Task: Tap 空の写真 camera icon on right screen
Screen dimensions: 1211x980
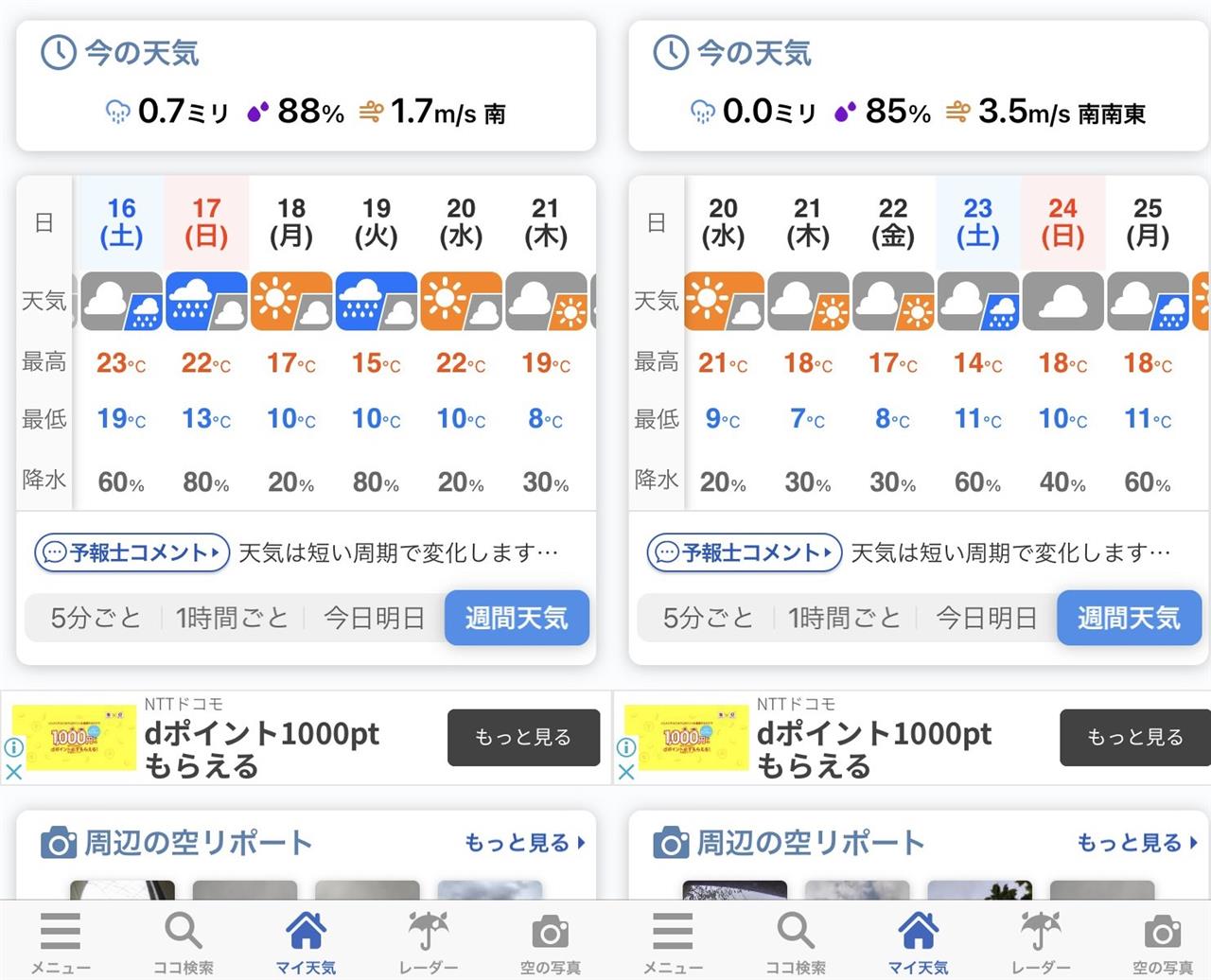Action: [x=1162, y=932]
